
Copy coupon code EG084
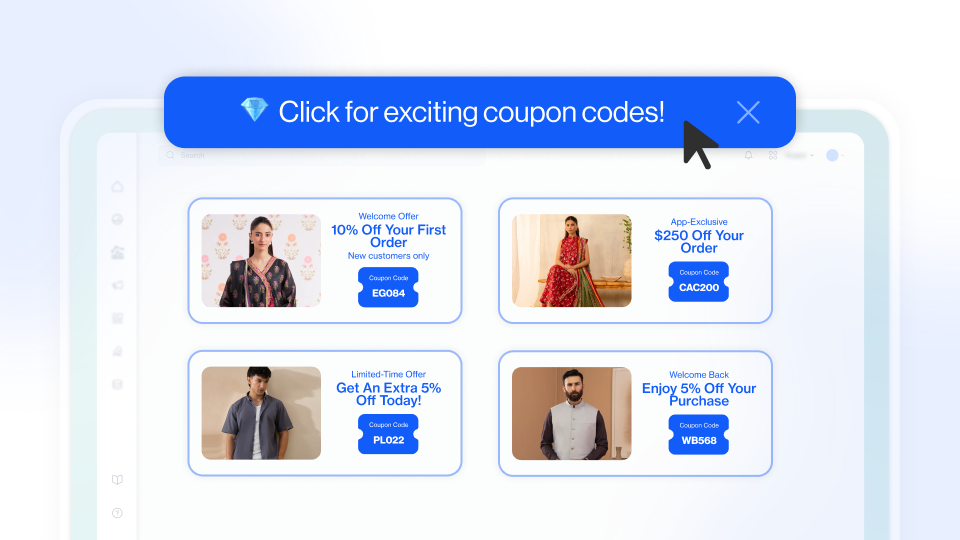388,287
